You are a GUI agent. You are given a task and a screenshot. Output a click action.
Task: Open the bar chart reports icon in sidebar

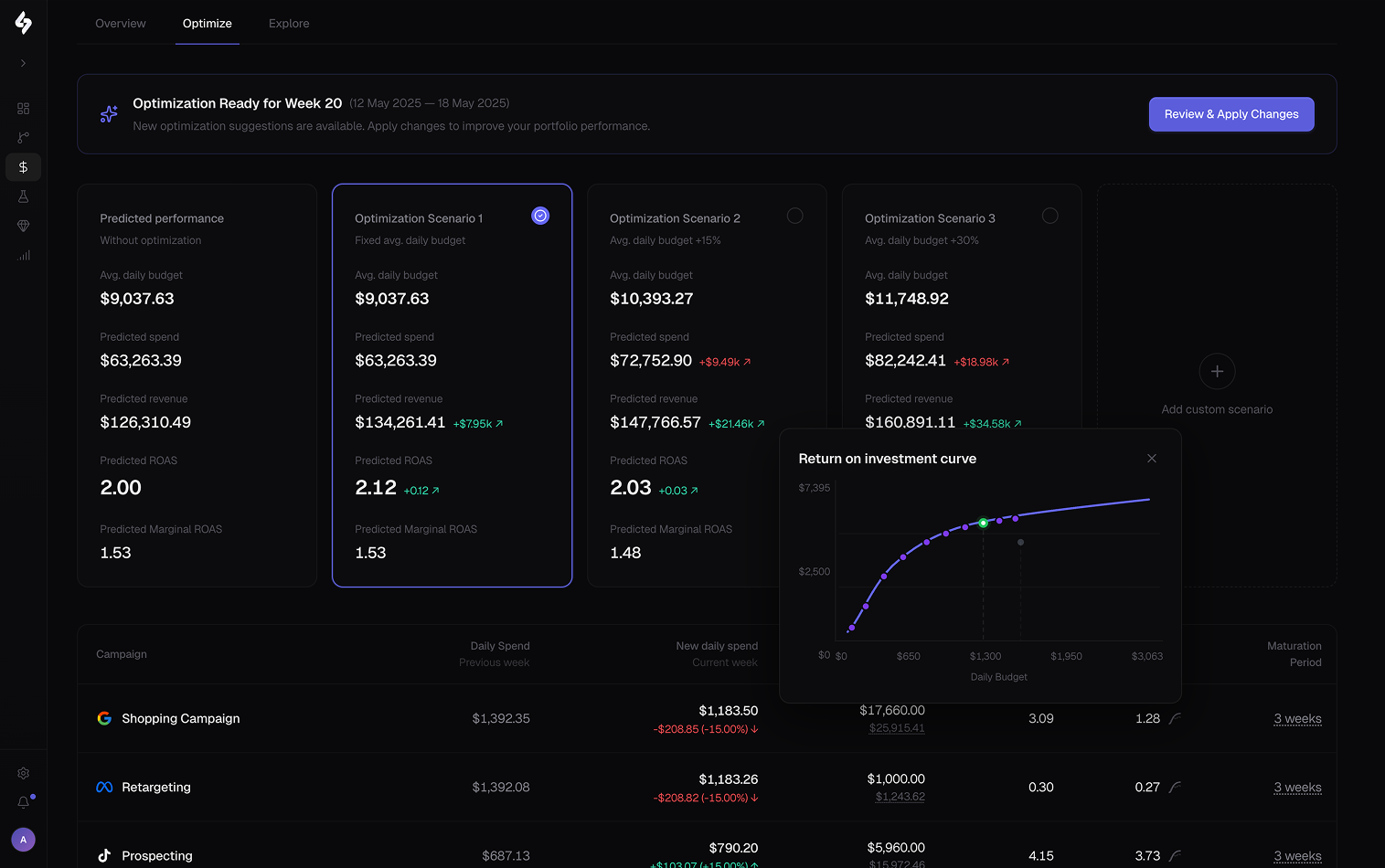[x=24, y=255]
